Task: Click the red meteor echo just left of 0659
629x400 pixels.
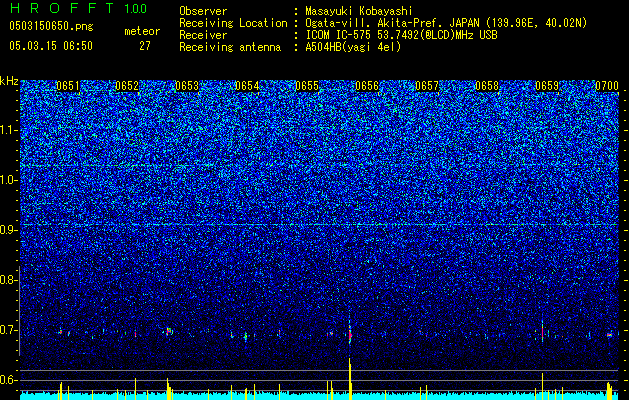Action: click(542, 331)
